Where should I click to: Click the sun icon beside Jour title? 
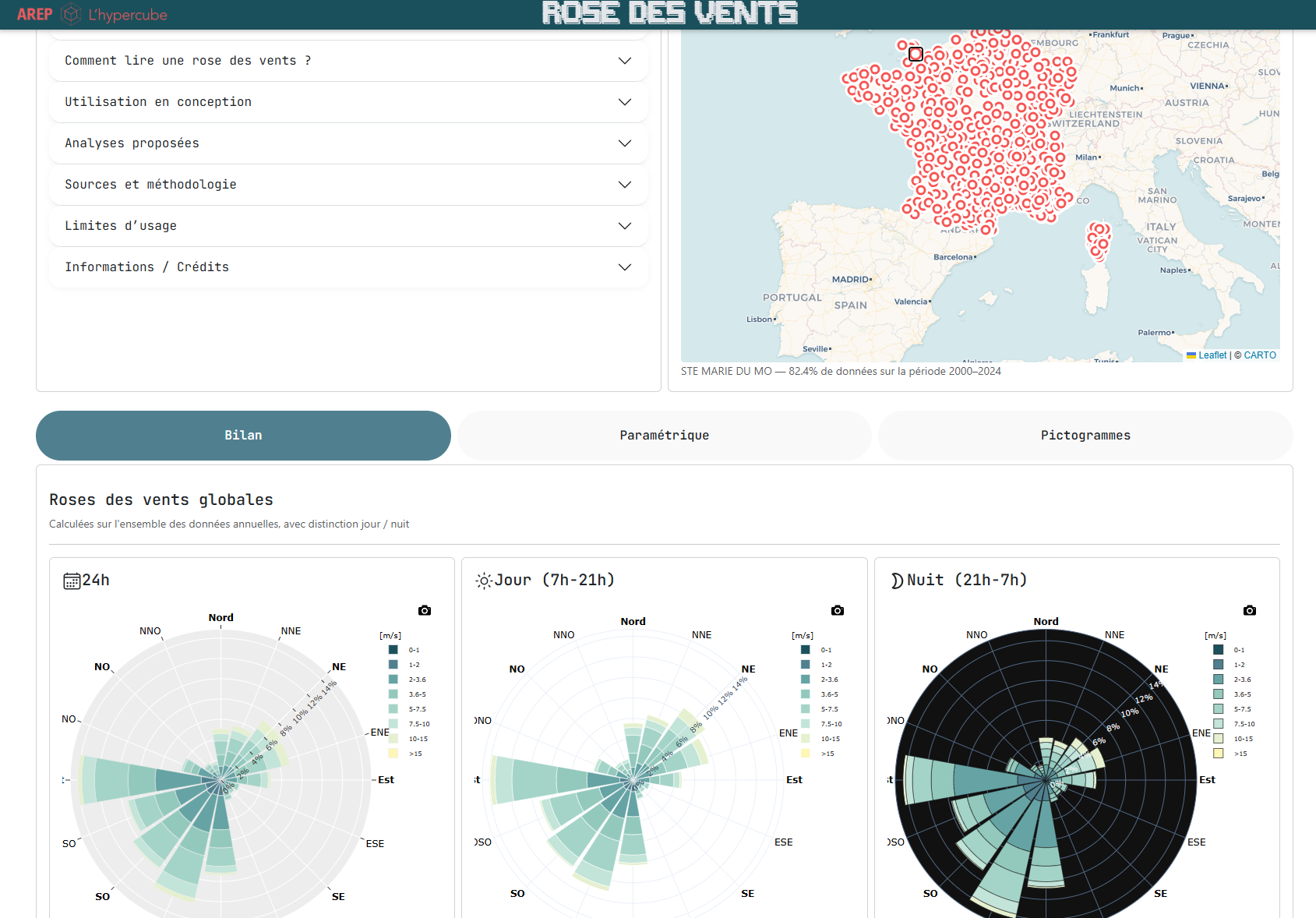pyautogui.click(x=484, y=581)
